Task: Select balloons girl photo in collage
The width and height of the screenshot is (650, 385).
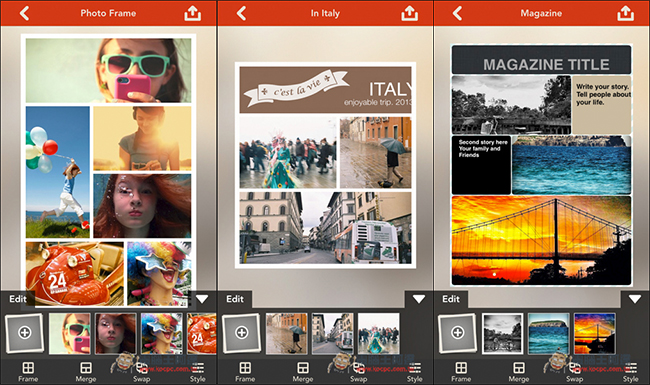Action: (x=58, y=172)
